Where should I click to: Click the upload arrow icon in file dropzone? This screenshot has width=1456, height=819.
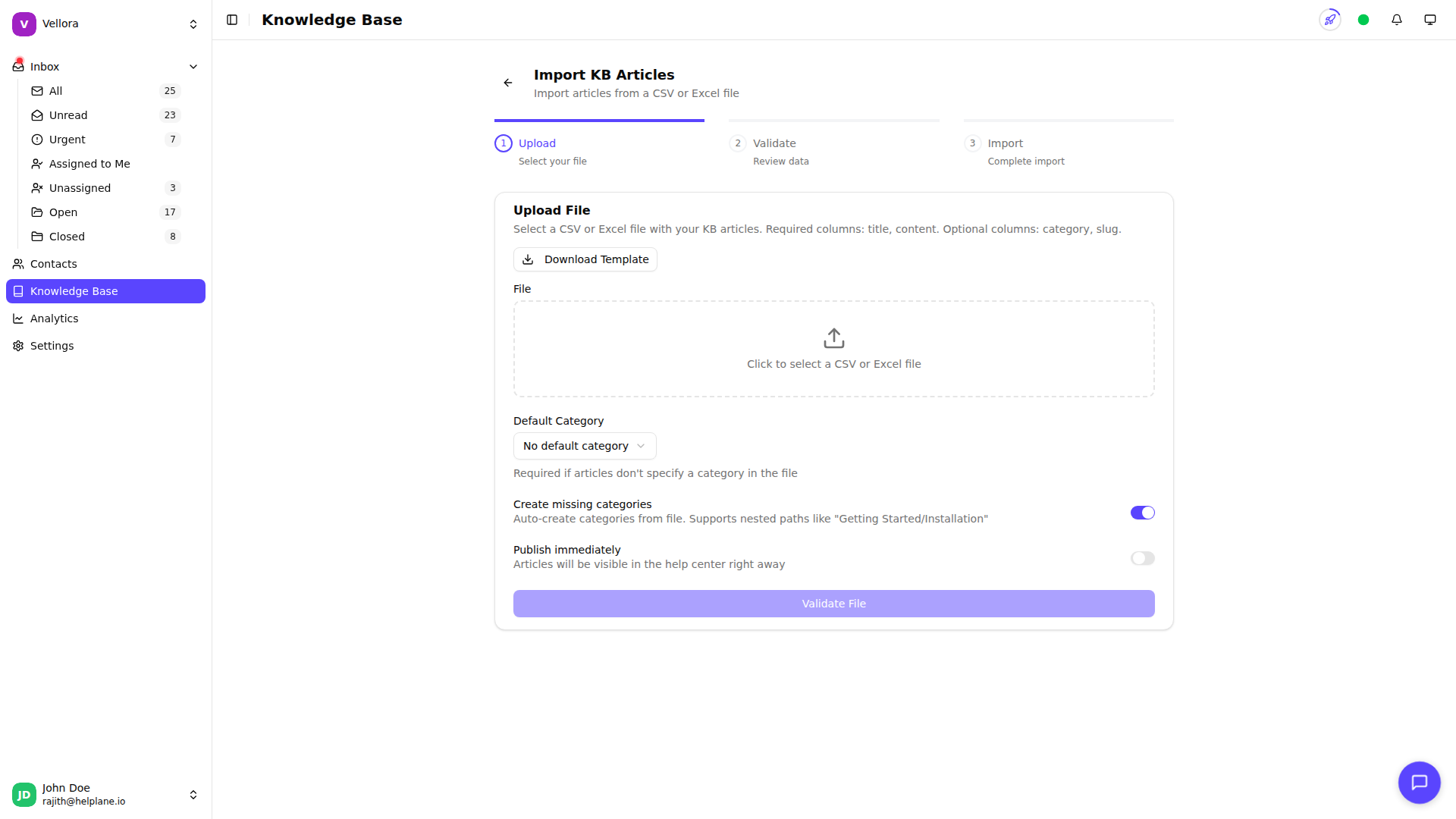834,338
